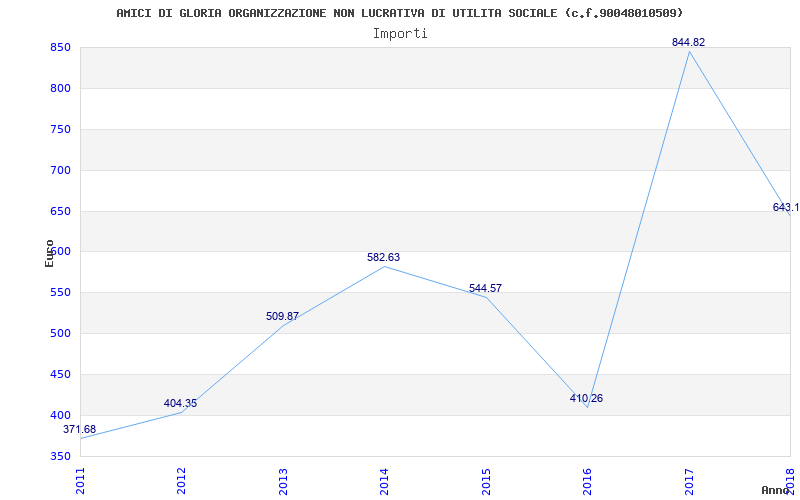Select the 2016 x-axis year label

click(x=587, y=482)
